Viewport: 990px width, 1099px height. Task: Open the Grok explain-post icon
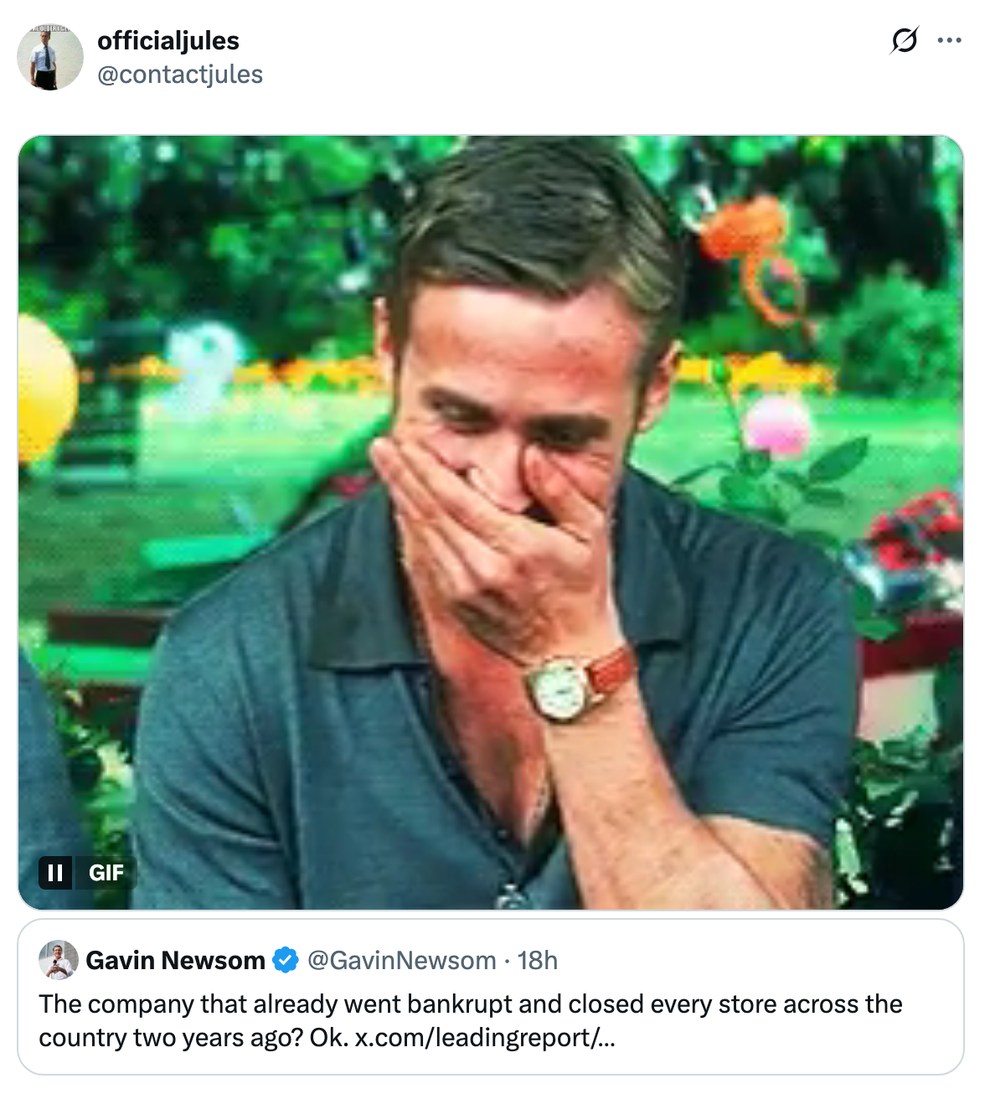(x=904, y=41)
